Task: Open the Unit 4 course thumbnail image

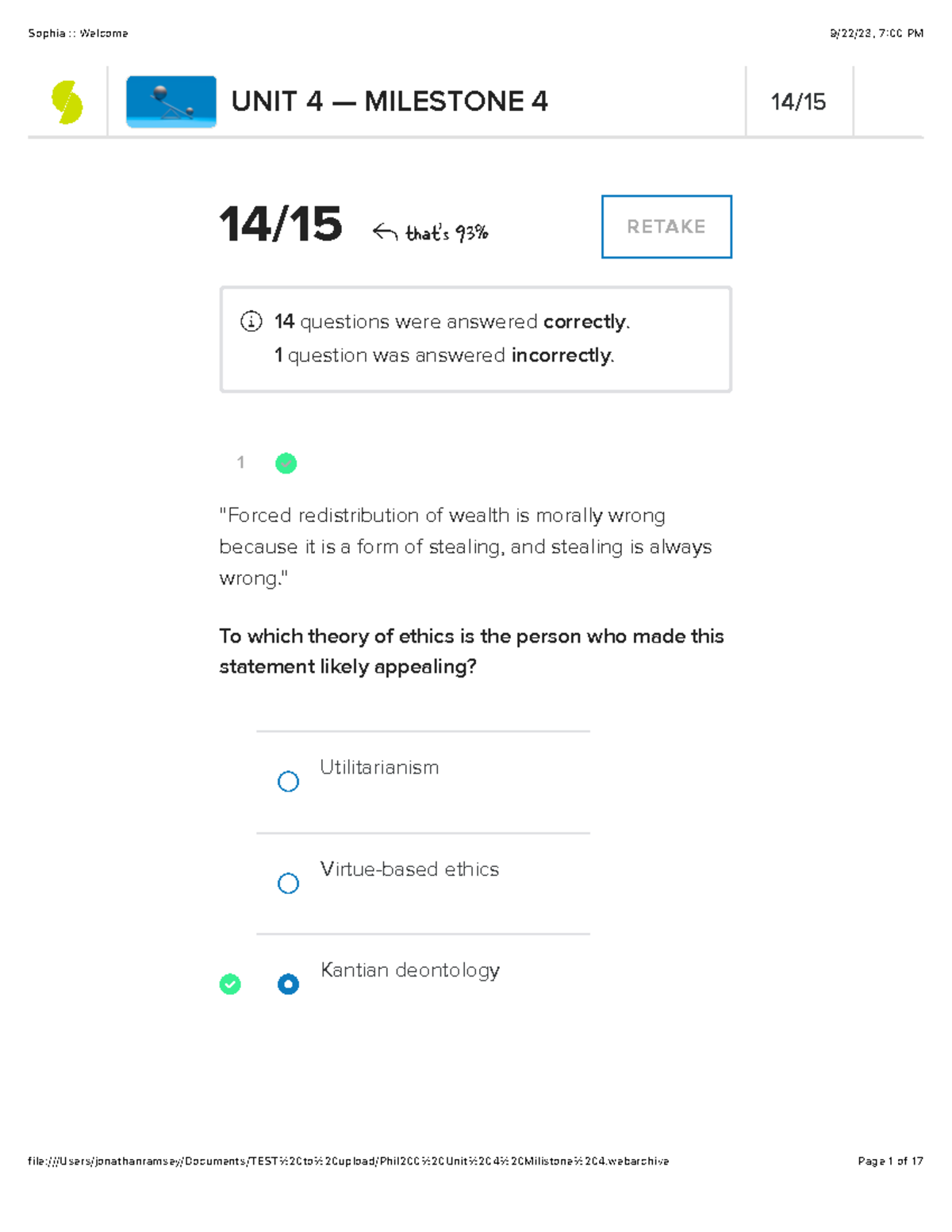Action: tap(171, 102)
